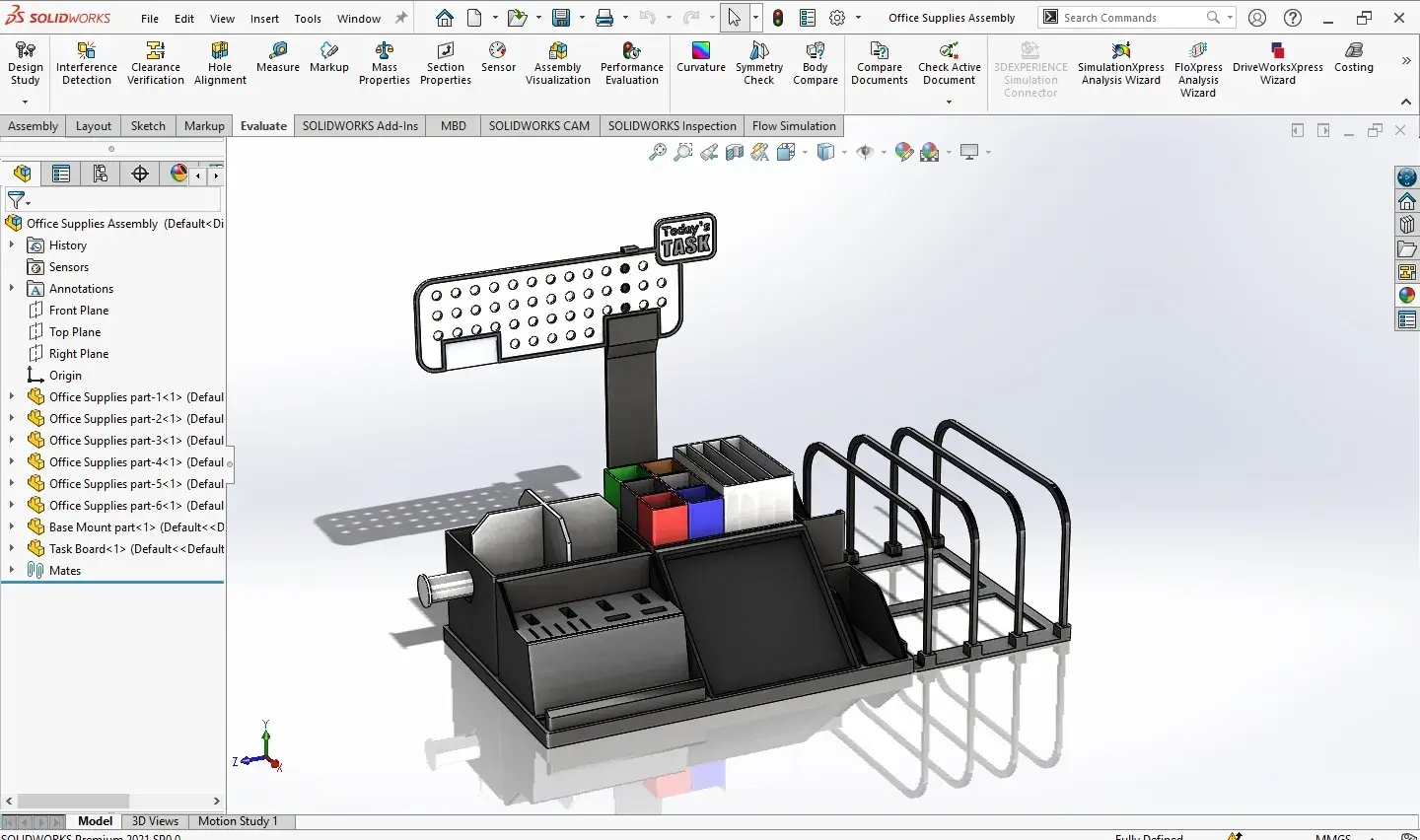The width and height of the screenshot is (1420, 840).
Task: Open DisplayManager tab
Action: pyautogui.click(x=178, y=174)
